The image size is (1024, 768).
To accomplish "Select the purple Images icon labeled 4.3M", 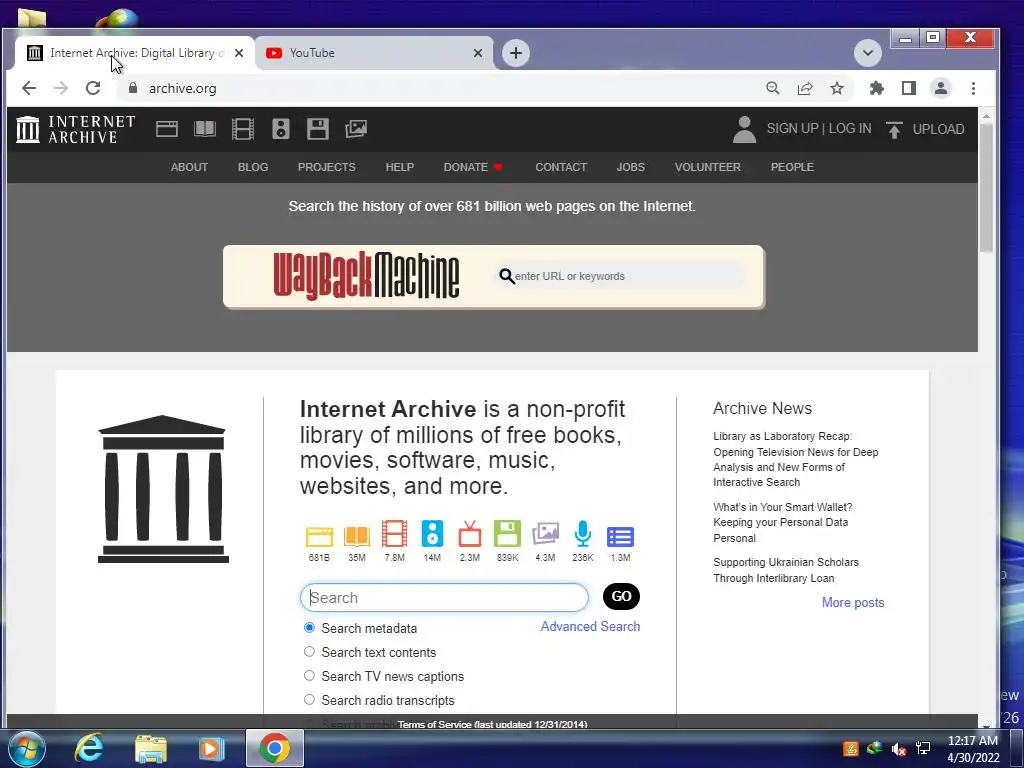I will point(545,534).
